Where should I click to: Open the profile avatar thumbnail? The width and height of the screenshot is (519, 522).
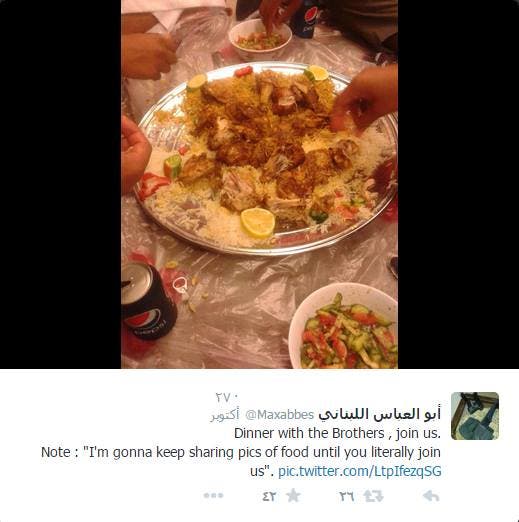475,416
